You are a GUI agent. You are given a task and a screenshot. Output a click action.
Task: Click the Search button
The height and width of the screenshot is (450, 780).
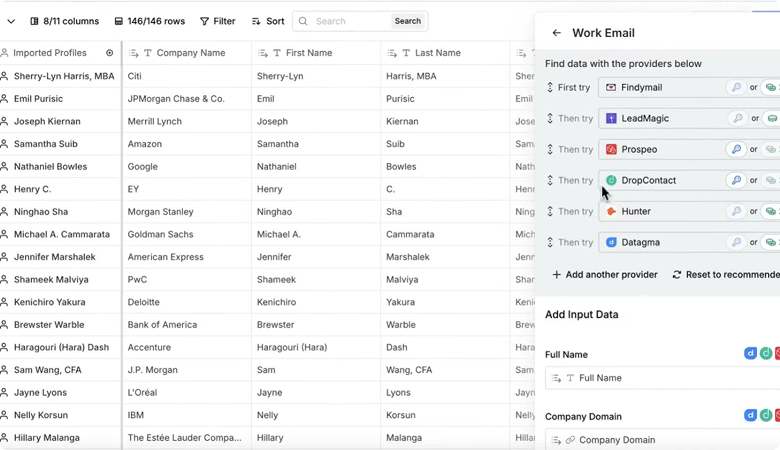point(407,21)
